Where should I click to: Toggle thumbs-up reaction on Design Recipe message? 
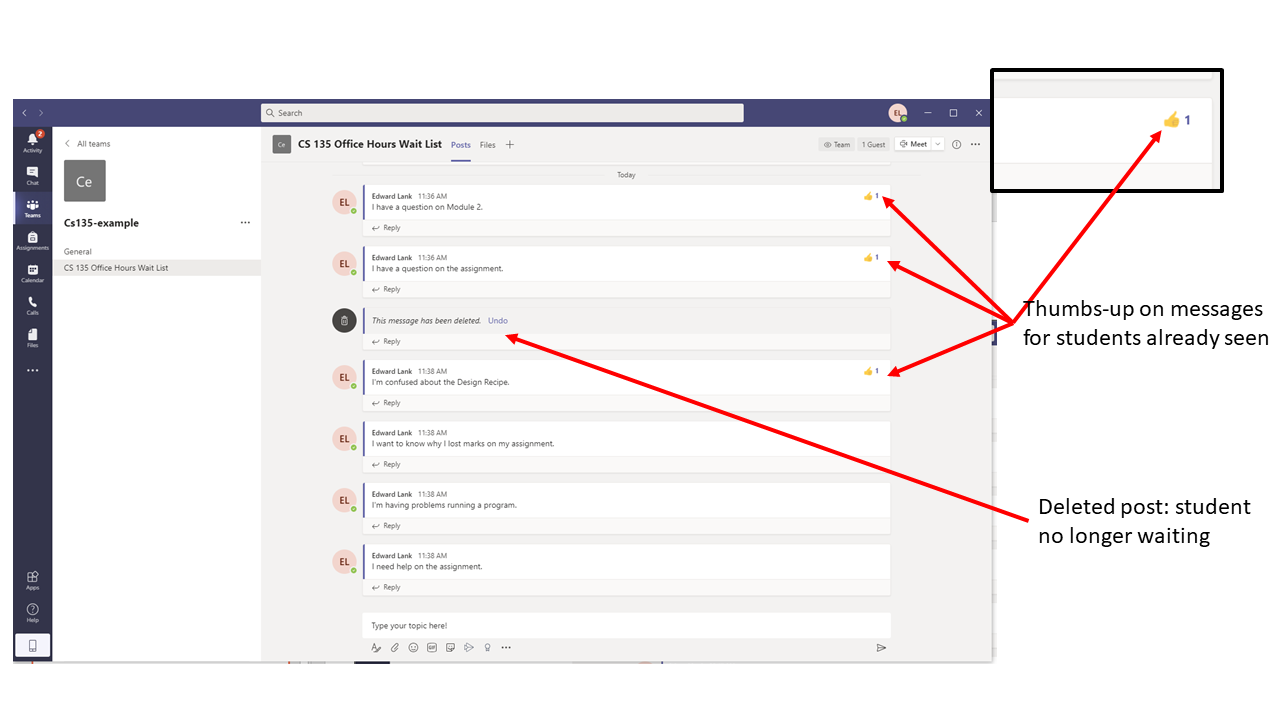tap(869, 371)
